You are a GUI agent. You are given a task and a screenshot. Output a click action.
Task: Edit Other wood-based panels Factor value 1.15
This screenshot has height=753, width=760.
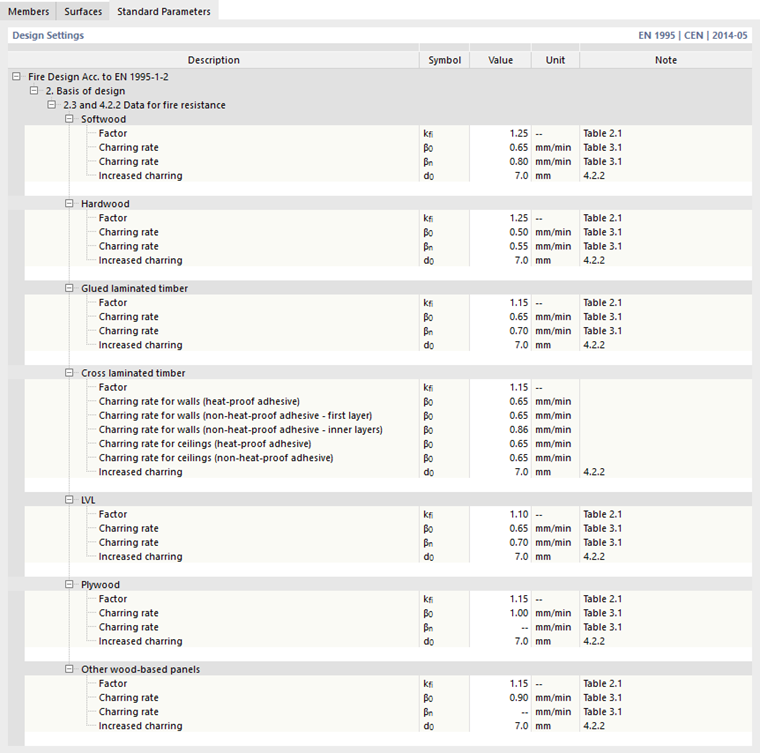click(500, 683)
